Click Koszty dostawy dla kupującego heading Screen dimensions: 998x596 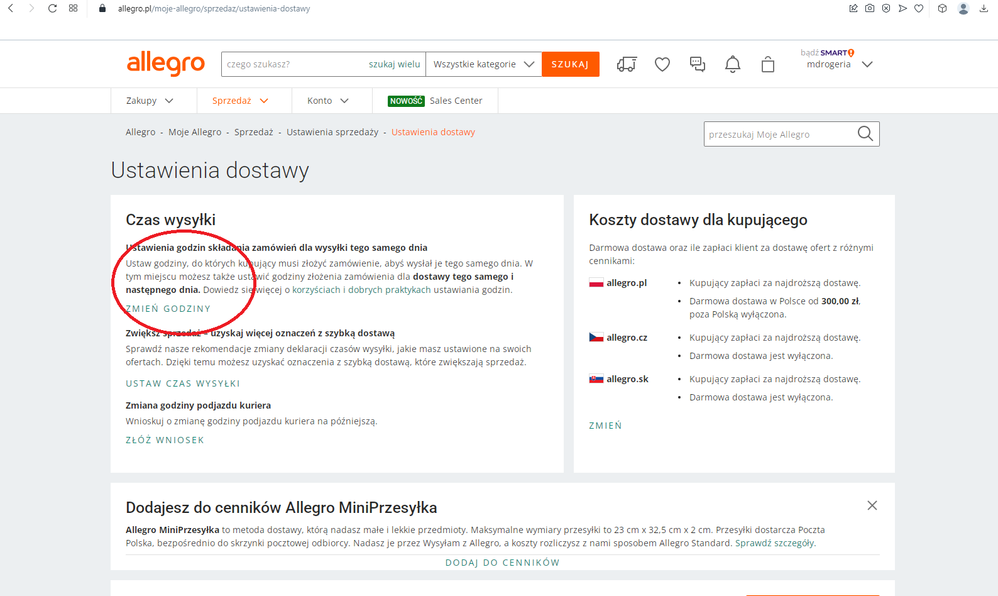pyautogui.click(x=698, y=220)
